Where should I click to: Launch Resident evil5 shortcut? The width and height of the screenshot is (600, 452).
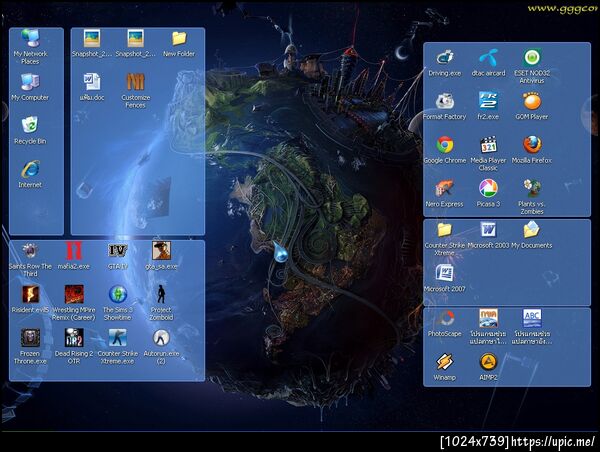pyautogui.click(x=30, y=295)
